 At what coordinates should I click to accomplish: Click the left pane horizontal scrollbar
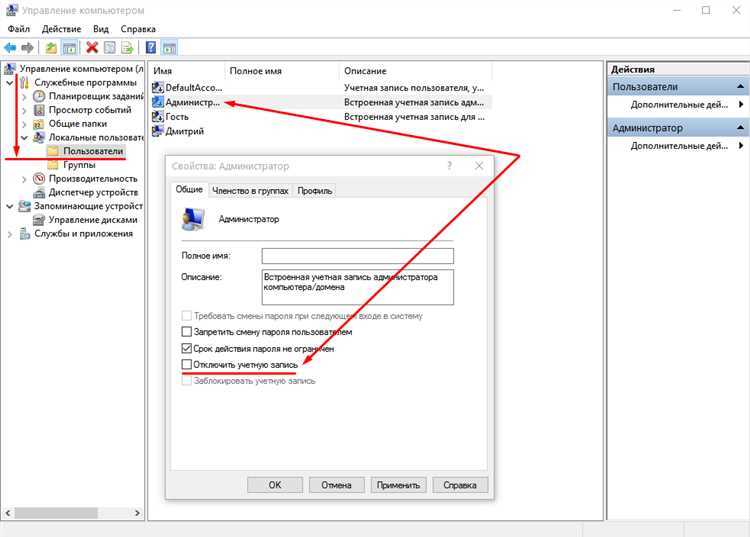point(72,513)
